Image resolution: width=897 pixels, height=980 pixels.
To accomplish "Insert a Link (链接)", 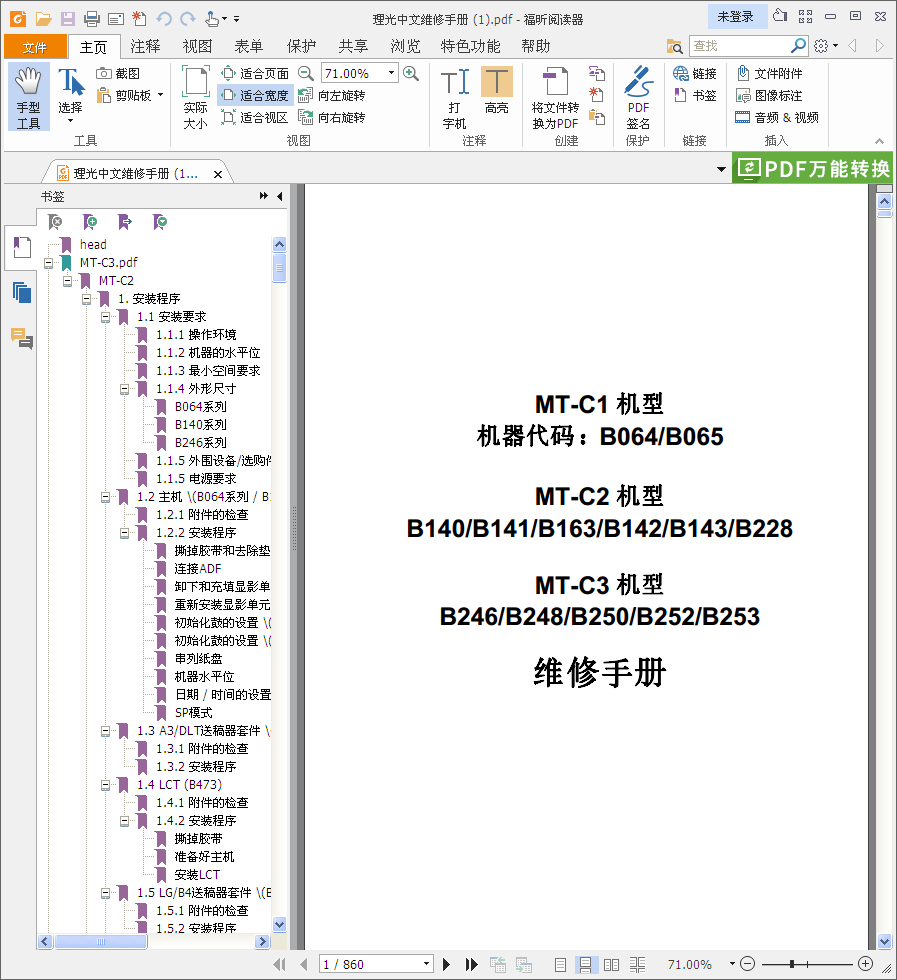I will [x=694, y=74].
